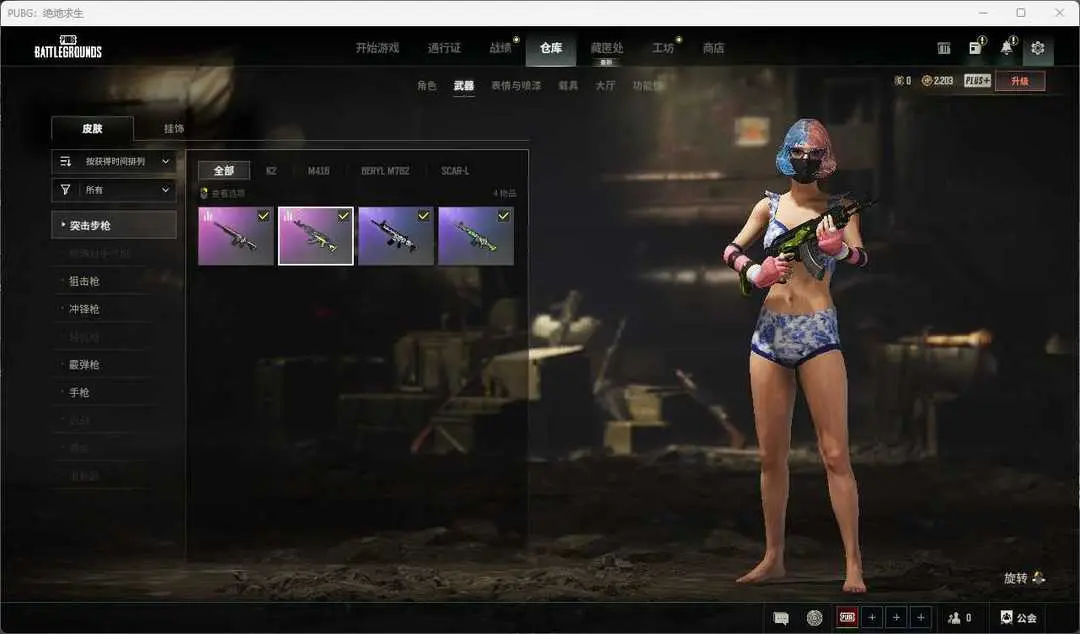Click the 公会 guild emblem icon
The image size is (1080, 634).
(x=1006, y=617)
